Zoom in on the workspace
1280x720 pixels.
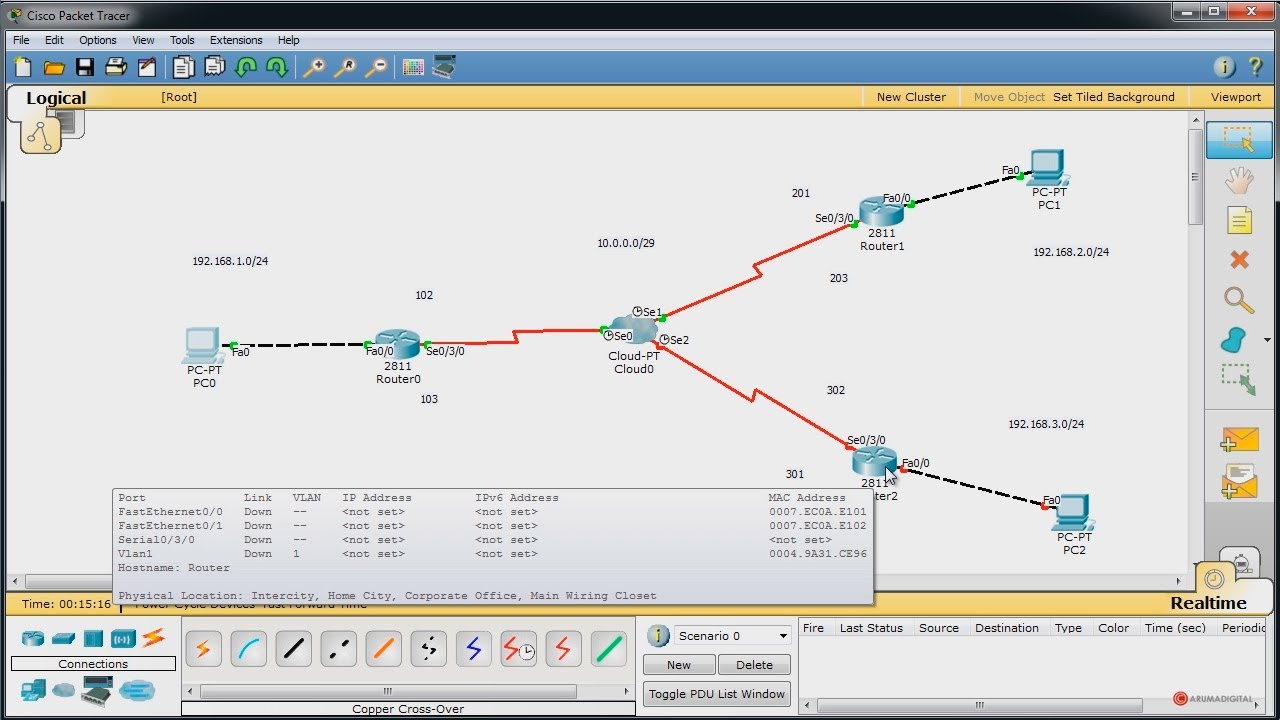(x=314, y=67)
